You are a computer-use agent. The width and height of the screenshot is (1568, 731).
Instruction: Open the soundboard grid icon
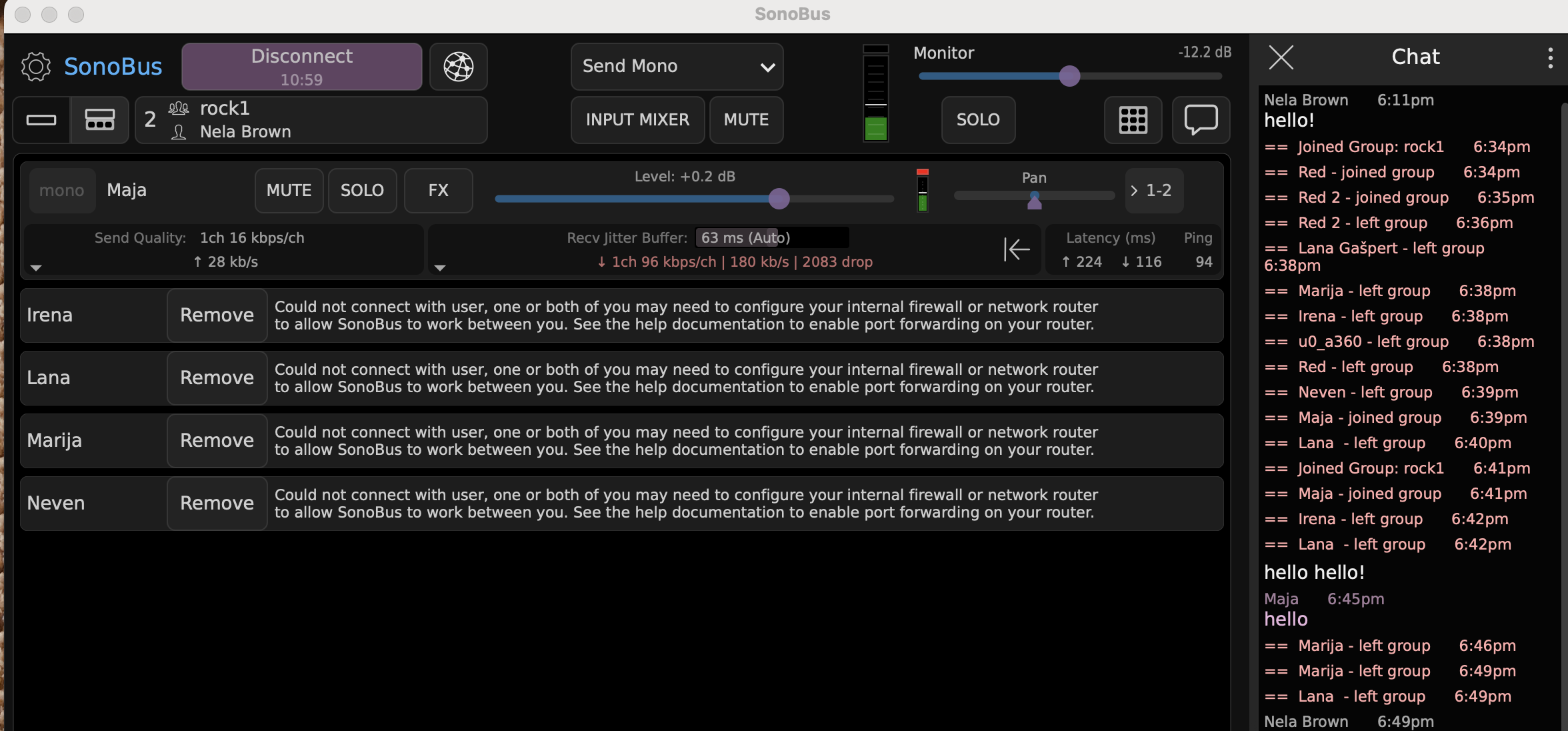tap(1133, 120)
